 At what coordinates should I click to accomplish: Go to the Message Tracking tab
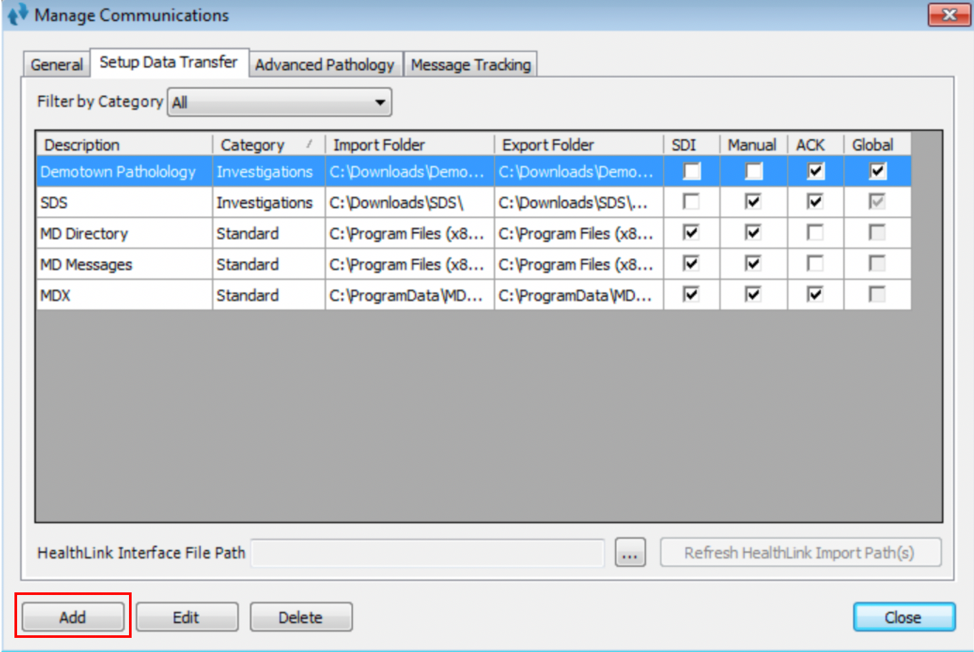[471, 65]
